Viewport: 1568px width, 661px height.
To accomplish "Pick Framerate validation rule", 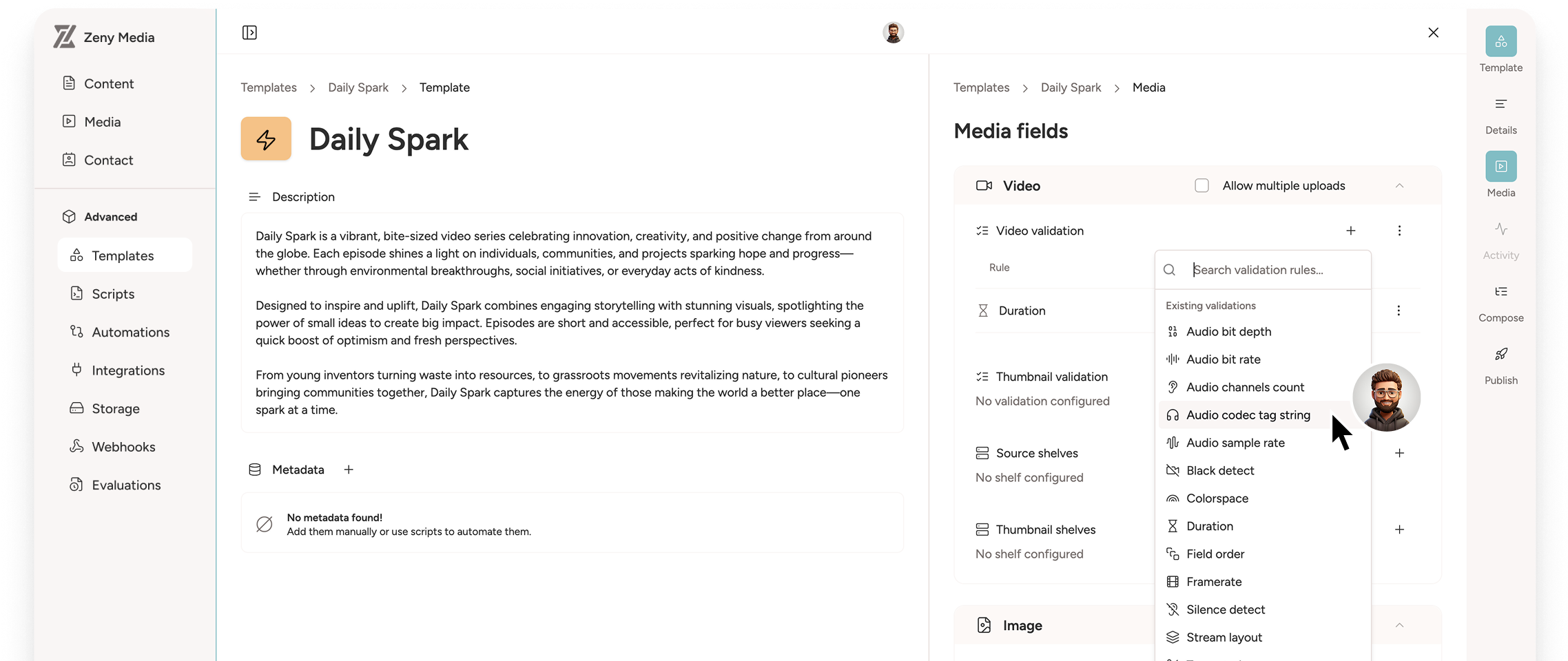I will [x=1213, y=582].
